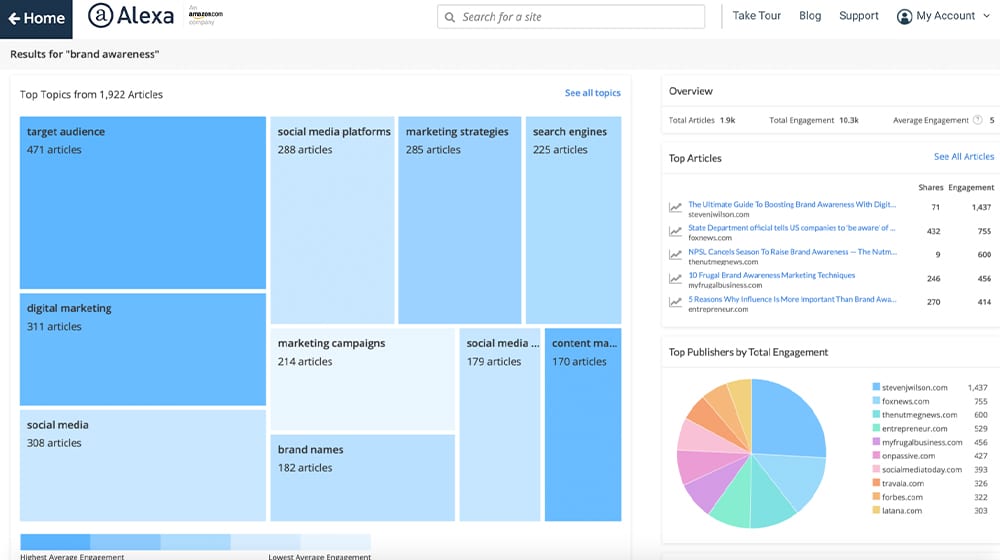Viewport: 1000px width, 560px height.
Task: Click trend icon for entrepreneur.com article
Action: click(x=675, y=302)
